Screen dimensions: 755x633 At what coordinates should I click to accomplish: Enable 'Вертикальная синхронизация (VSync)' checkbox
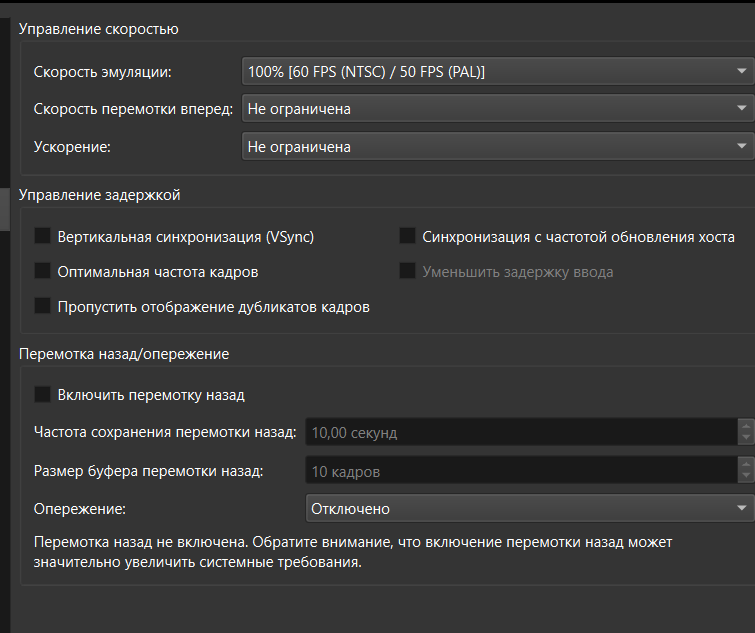click(43, 236)
